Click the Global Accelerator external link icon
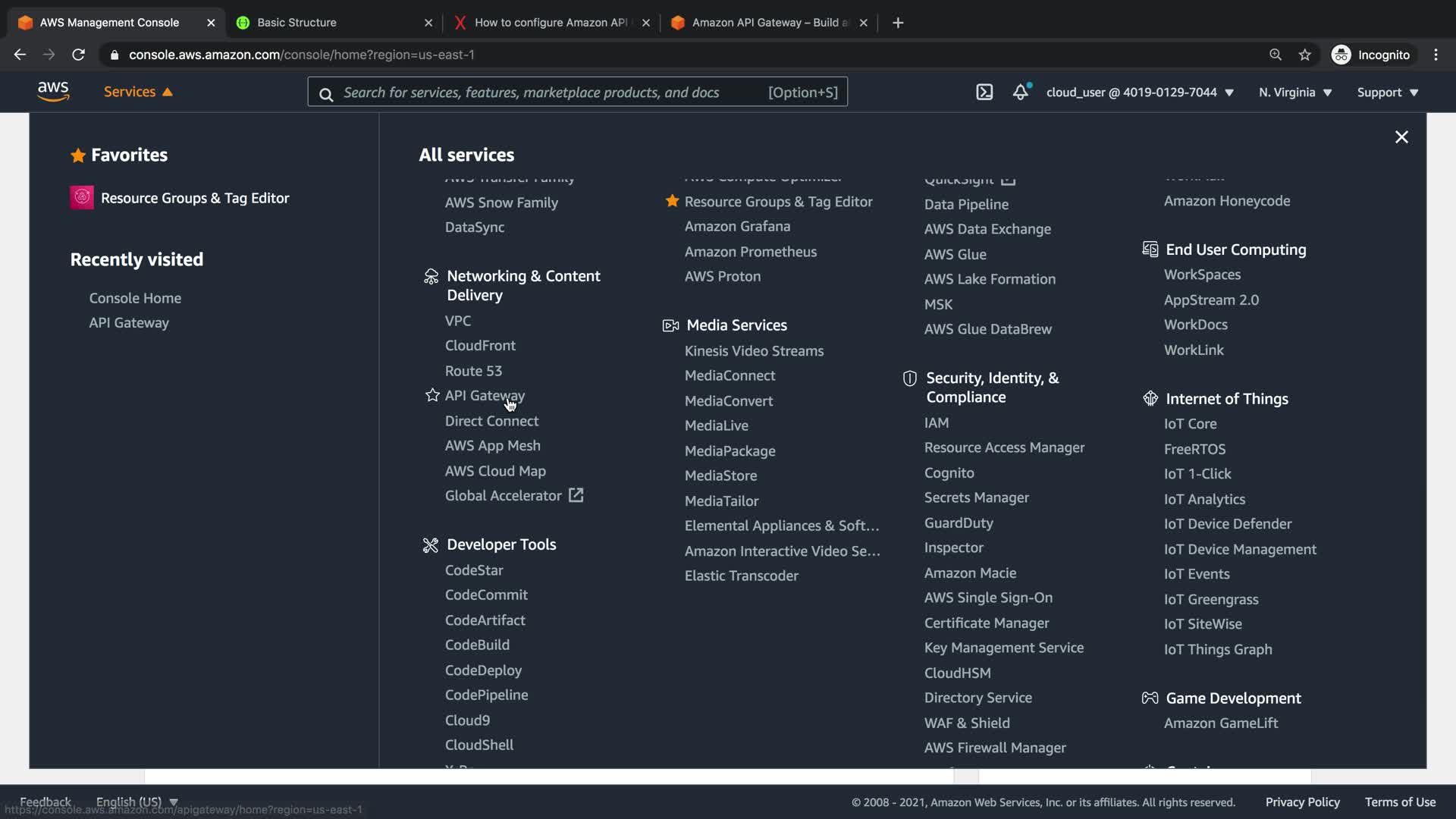The width and height of the screenshot is (1456, 819). tap(576, 495)
